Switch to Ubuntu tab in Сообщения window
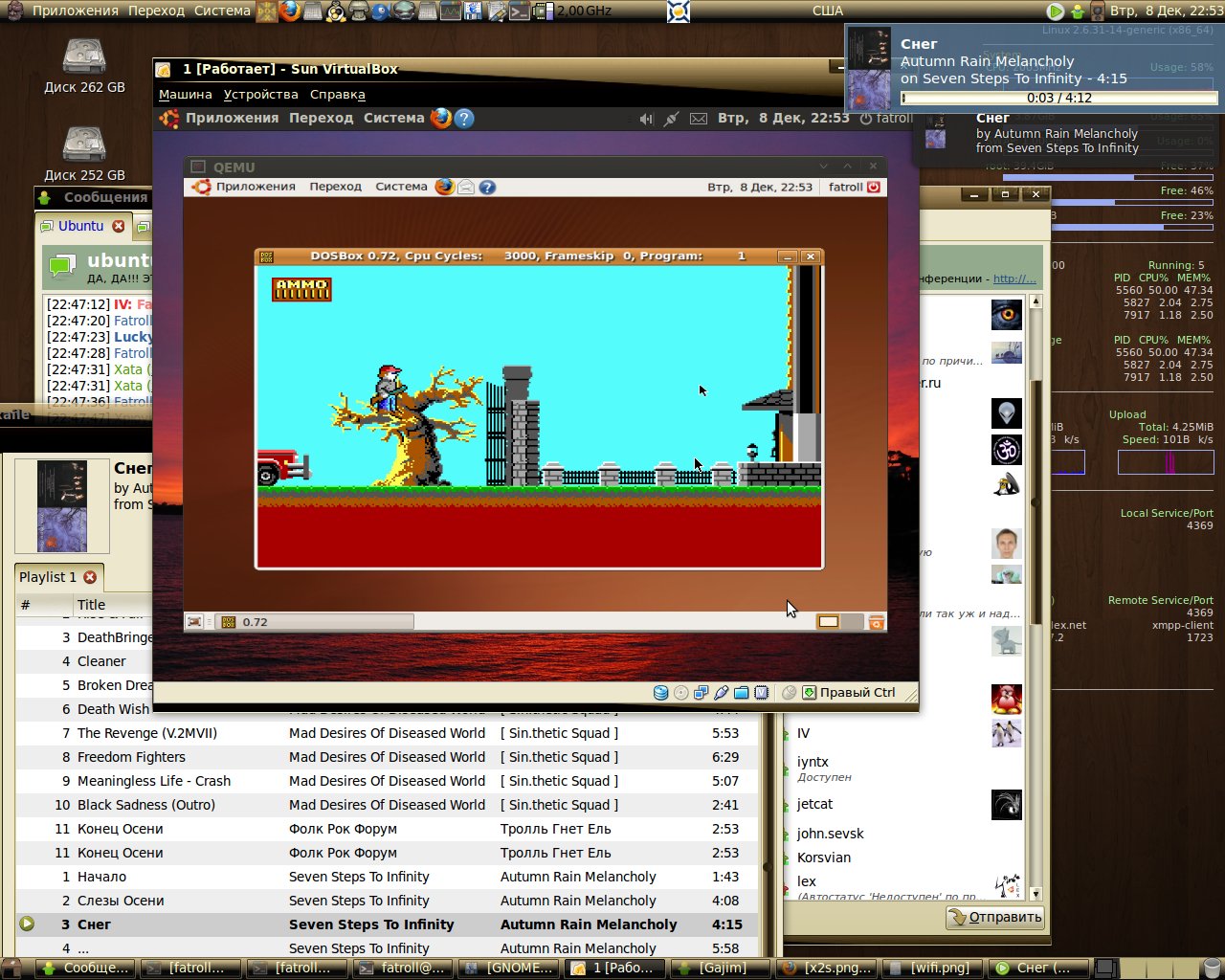Screen dimensions: 1225x980 click(80, 227)
